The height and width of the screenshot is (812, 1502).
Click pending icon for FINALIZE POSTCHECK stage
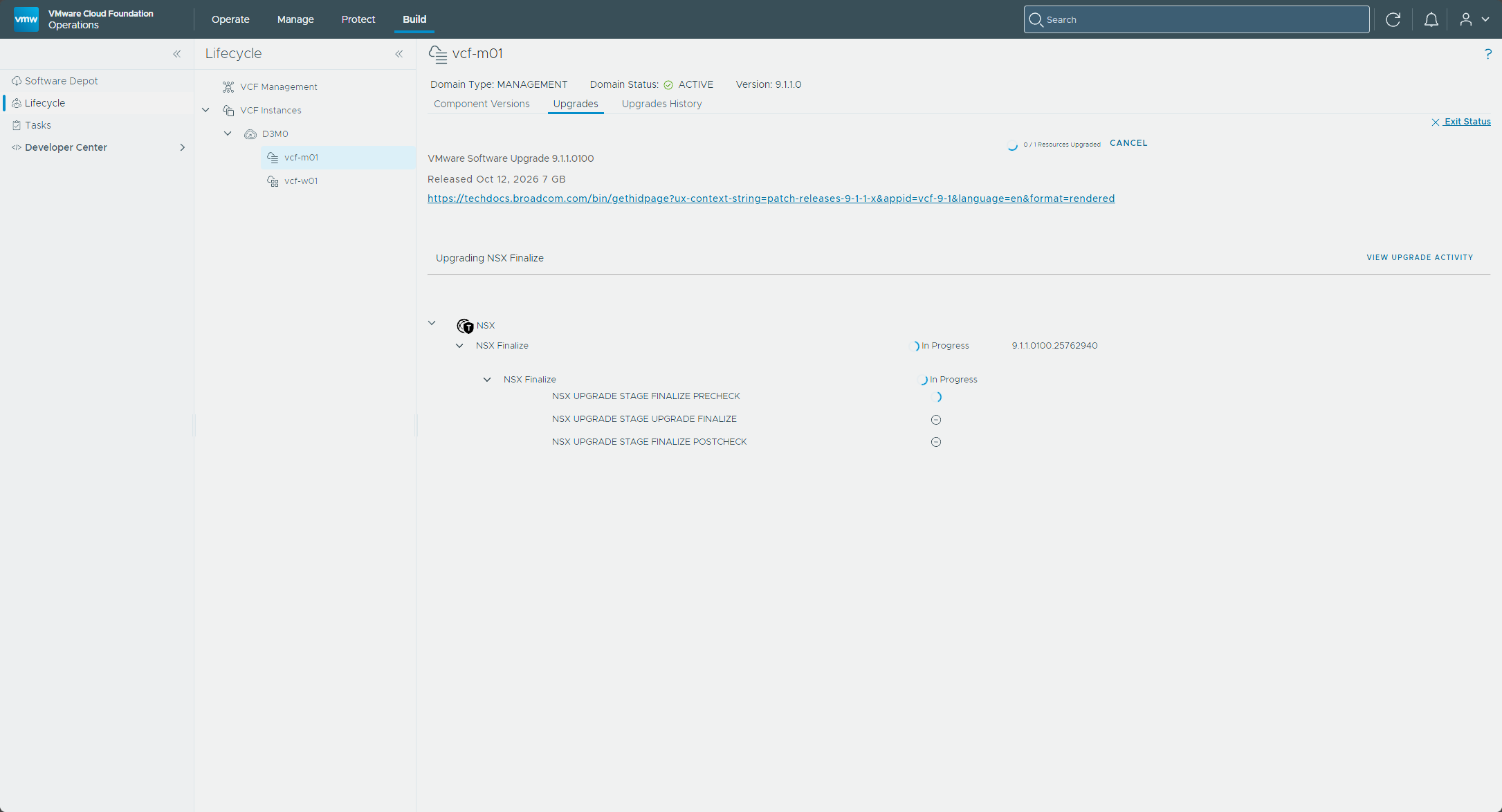pyautogui.click(x=936, y=442)
